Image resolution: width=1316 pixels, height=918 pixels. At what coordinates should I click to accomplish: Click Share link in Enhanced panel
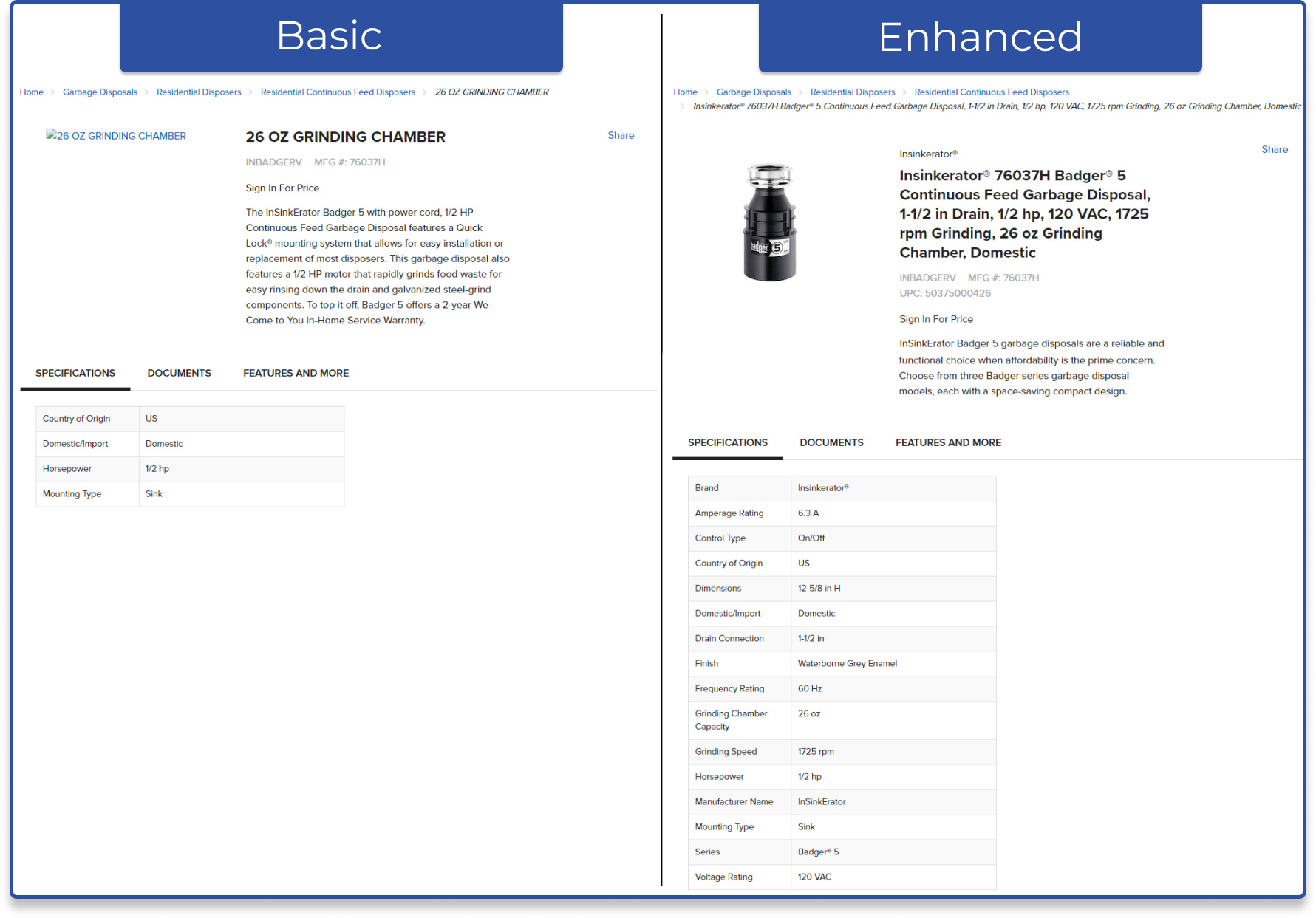coord(1275,149)
